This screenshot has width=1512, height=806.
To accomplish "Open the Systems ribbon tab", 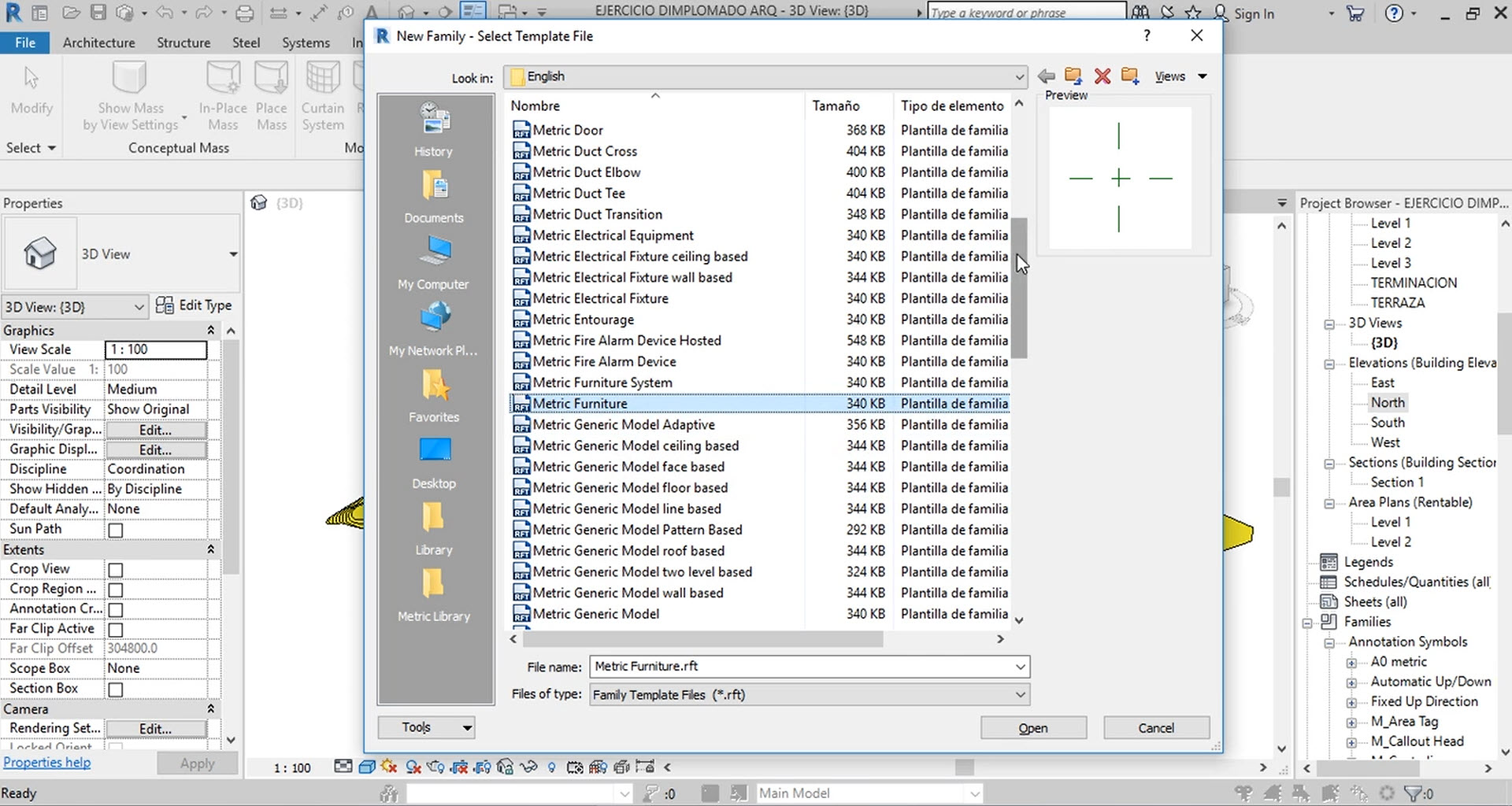I will pyautogui.click(x=306, y=43).
